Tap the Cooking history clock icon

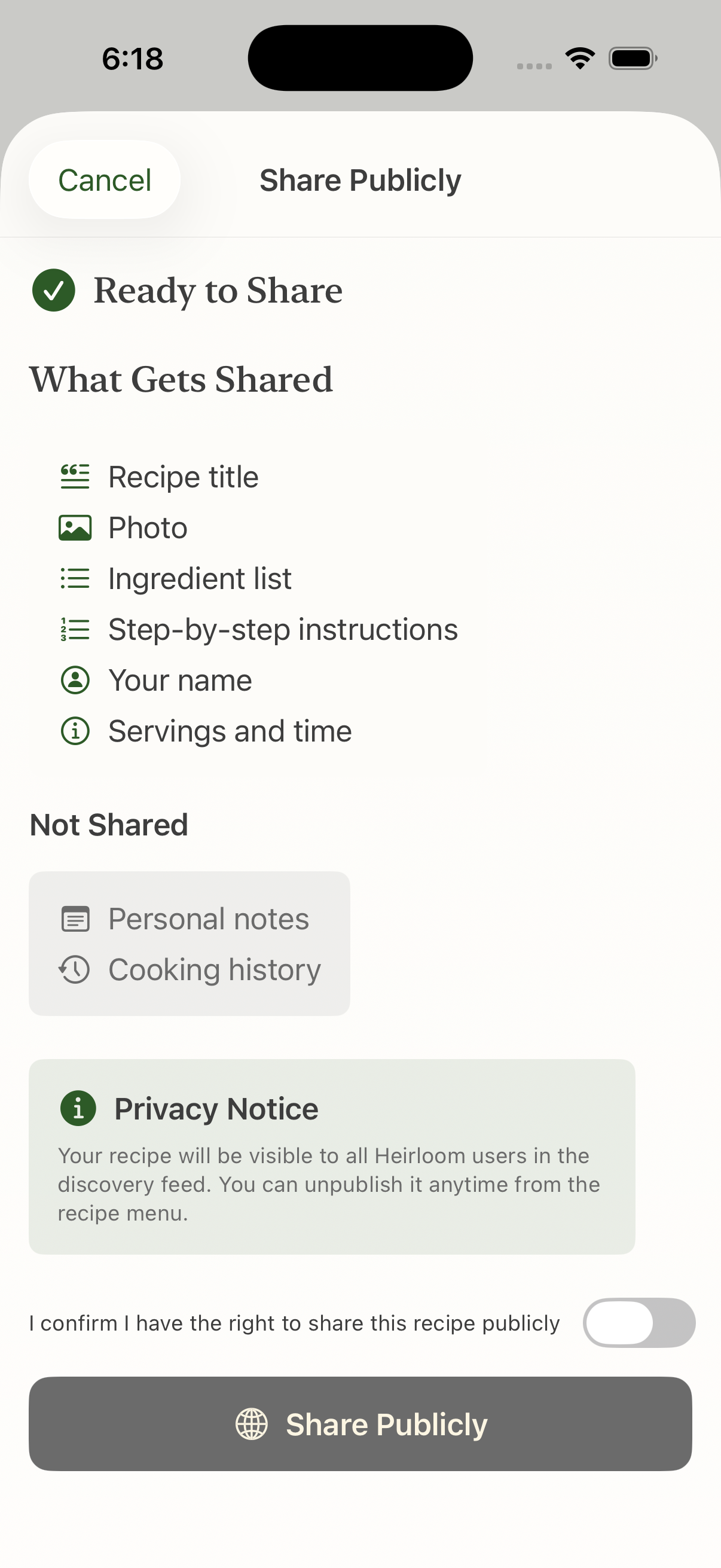75,969
